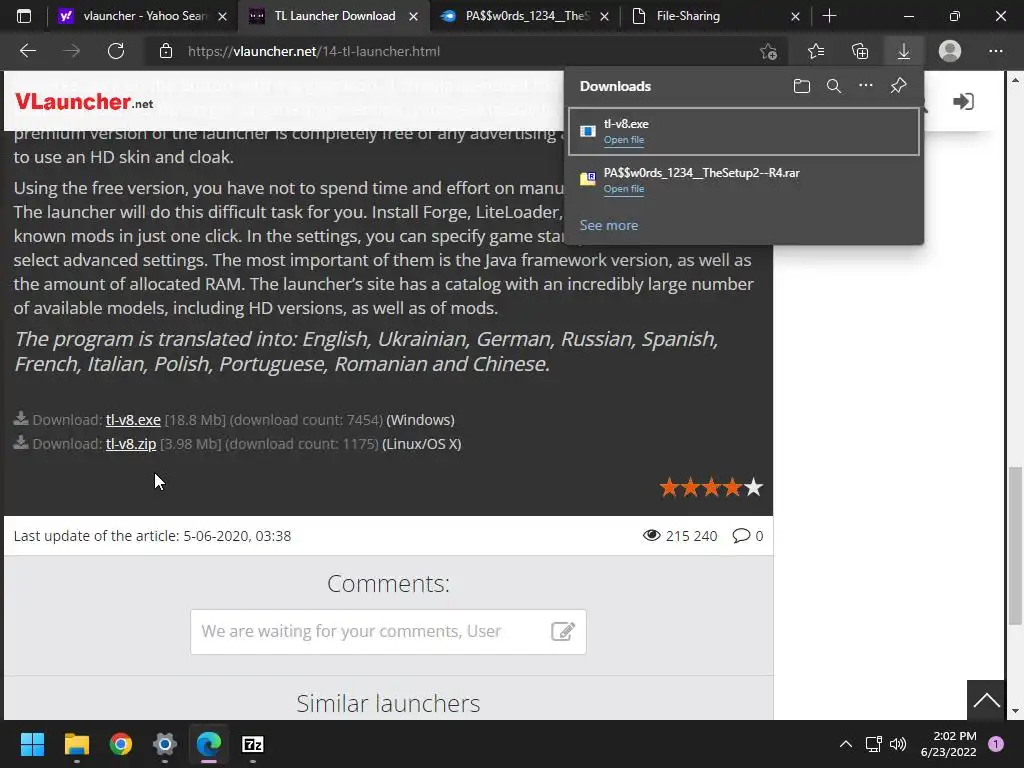Open the Windows Start menu
The height and width of the screenshot is (768, 1024).
point(32,744)
